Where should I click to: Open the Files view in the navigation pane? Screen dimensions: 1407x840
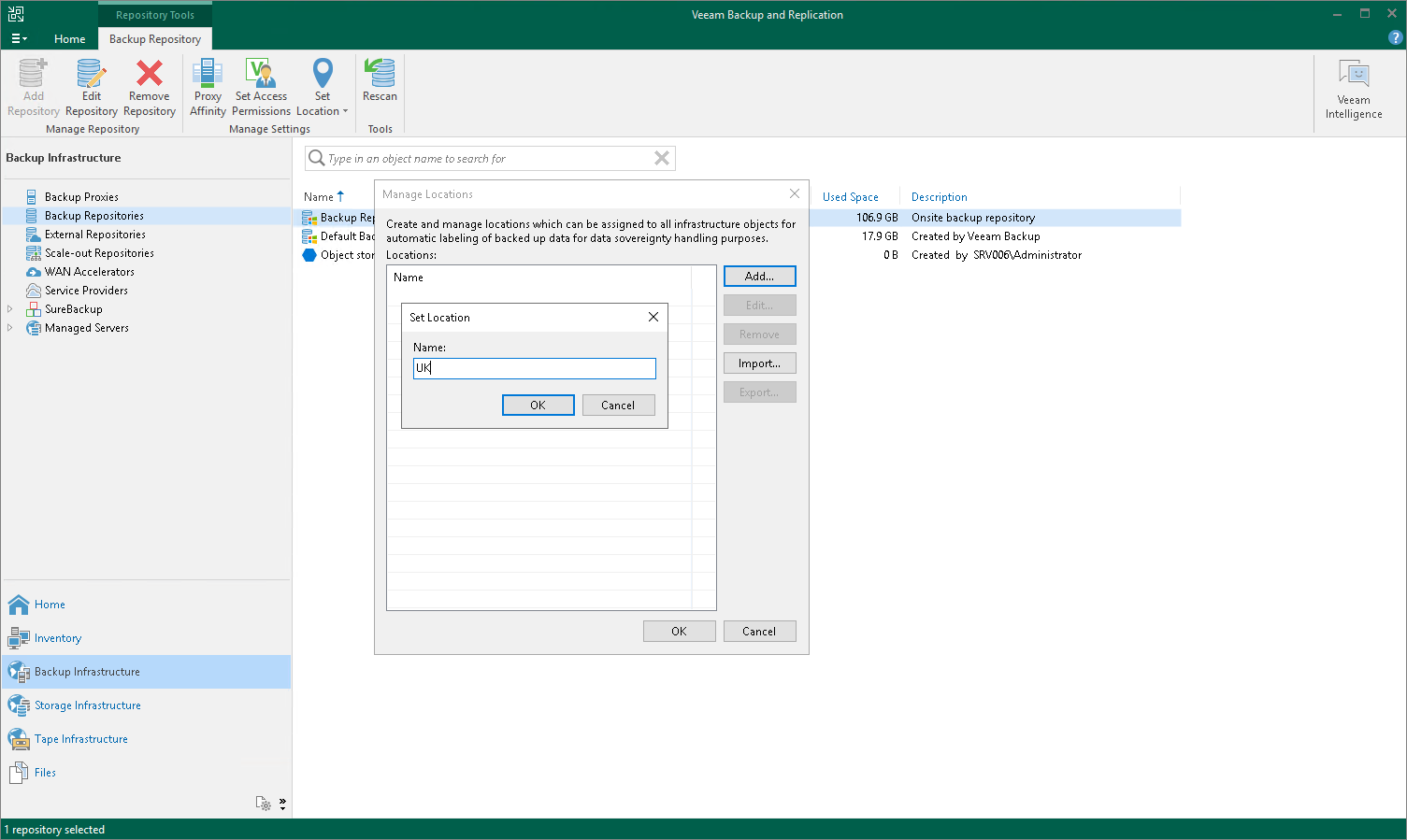point(45,772)
